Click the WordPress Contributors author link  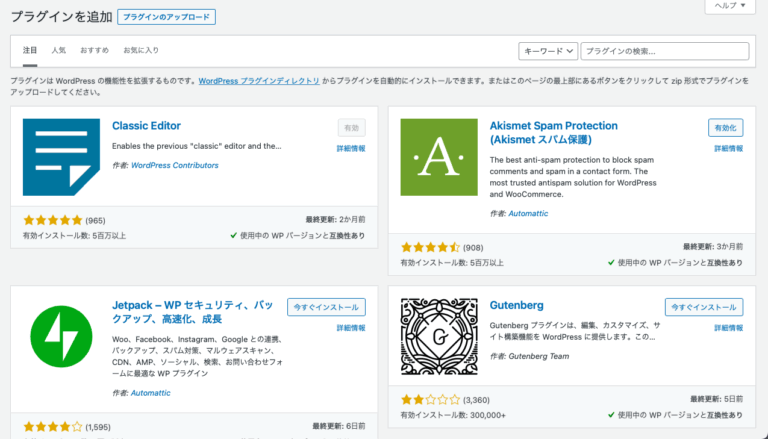point(174,165)
